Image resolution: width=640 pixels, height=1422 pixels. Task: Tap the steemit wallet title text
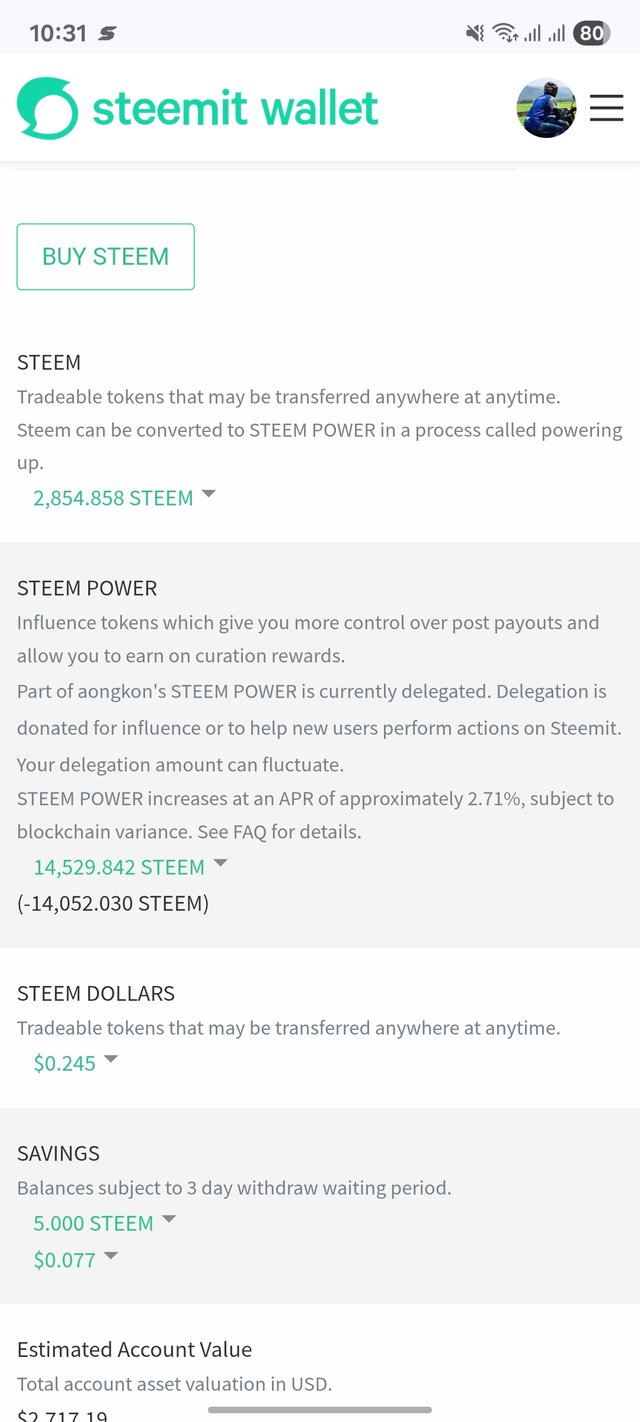235,108
